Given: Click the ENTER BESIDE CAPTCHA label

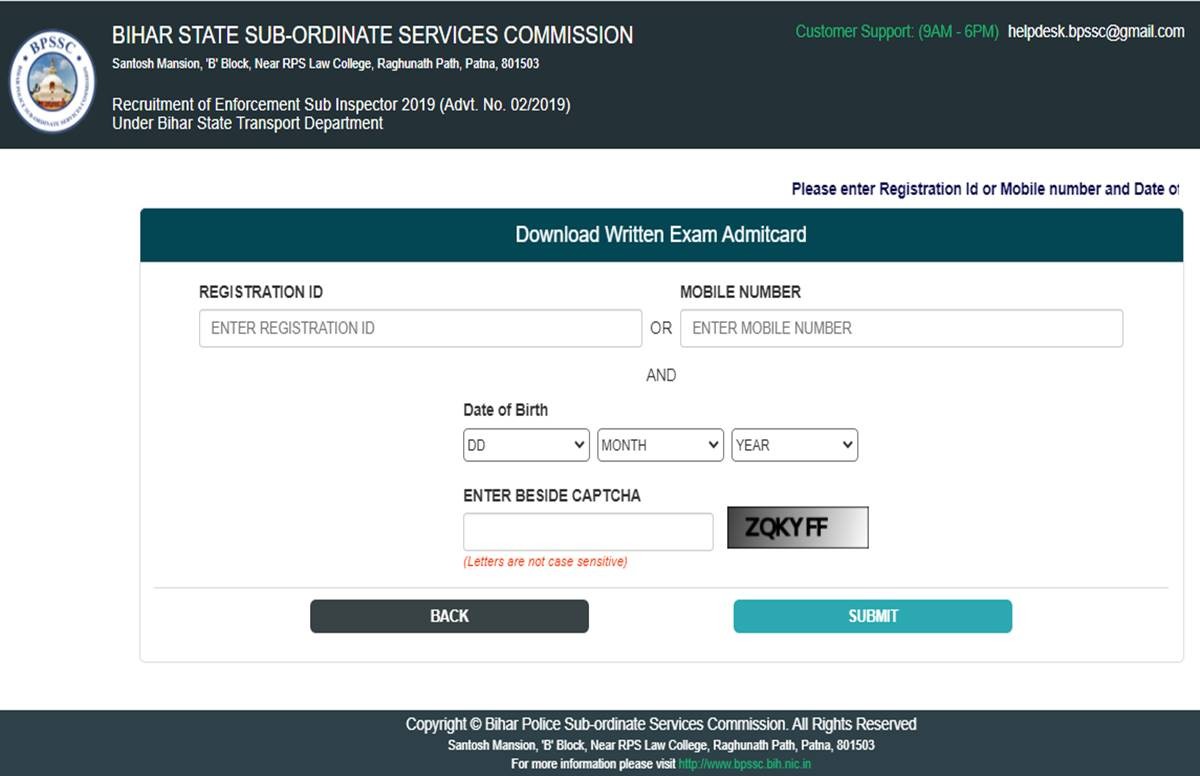Looking at the screenshot, I should point(551,496).
